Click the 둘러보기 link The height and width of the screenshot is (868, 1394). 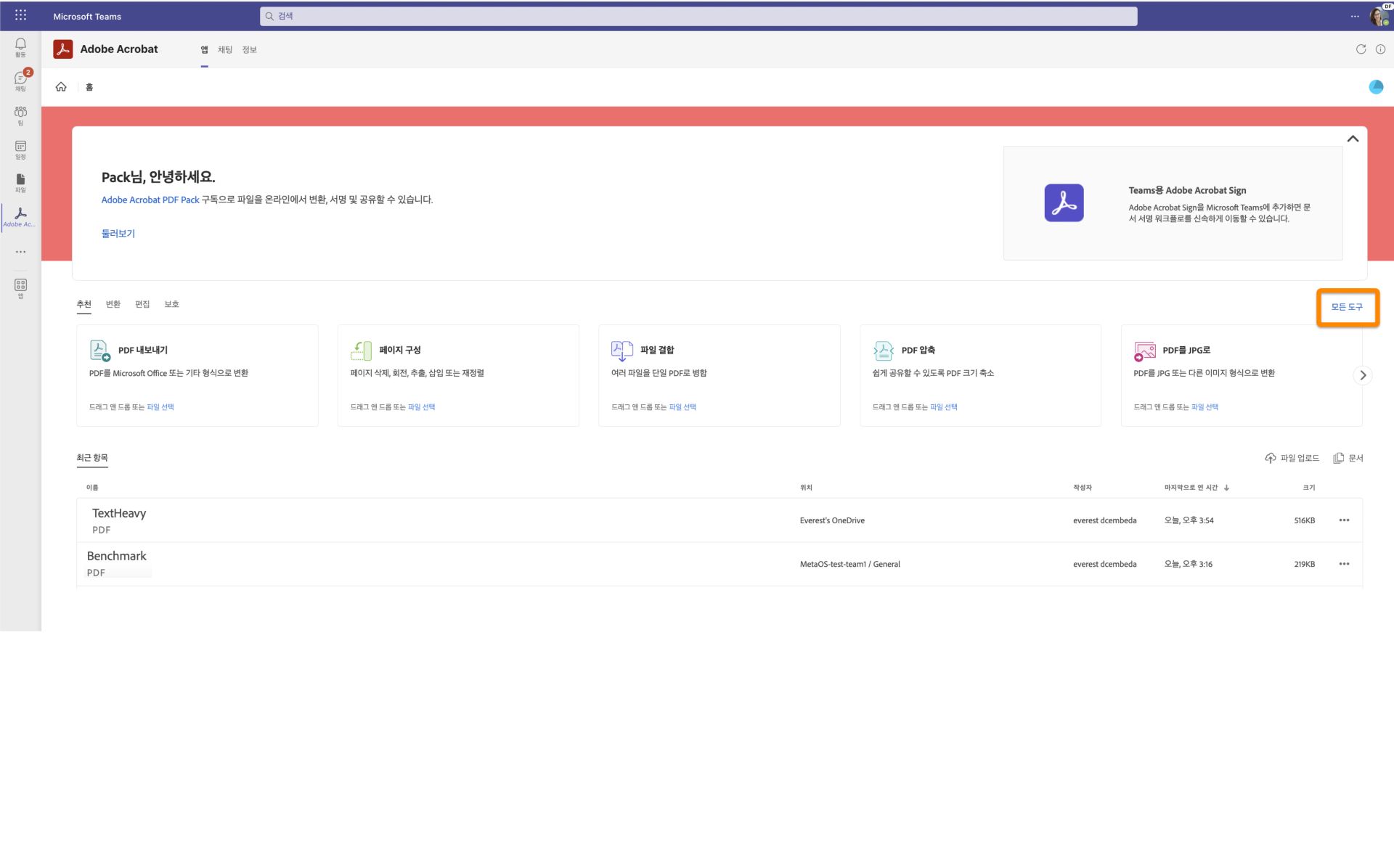pyautogui.click(x=118, y=234)
